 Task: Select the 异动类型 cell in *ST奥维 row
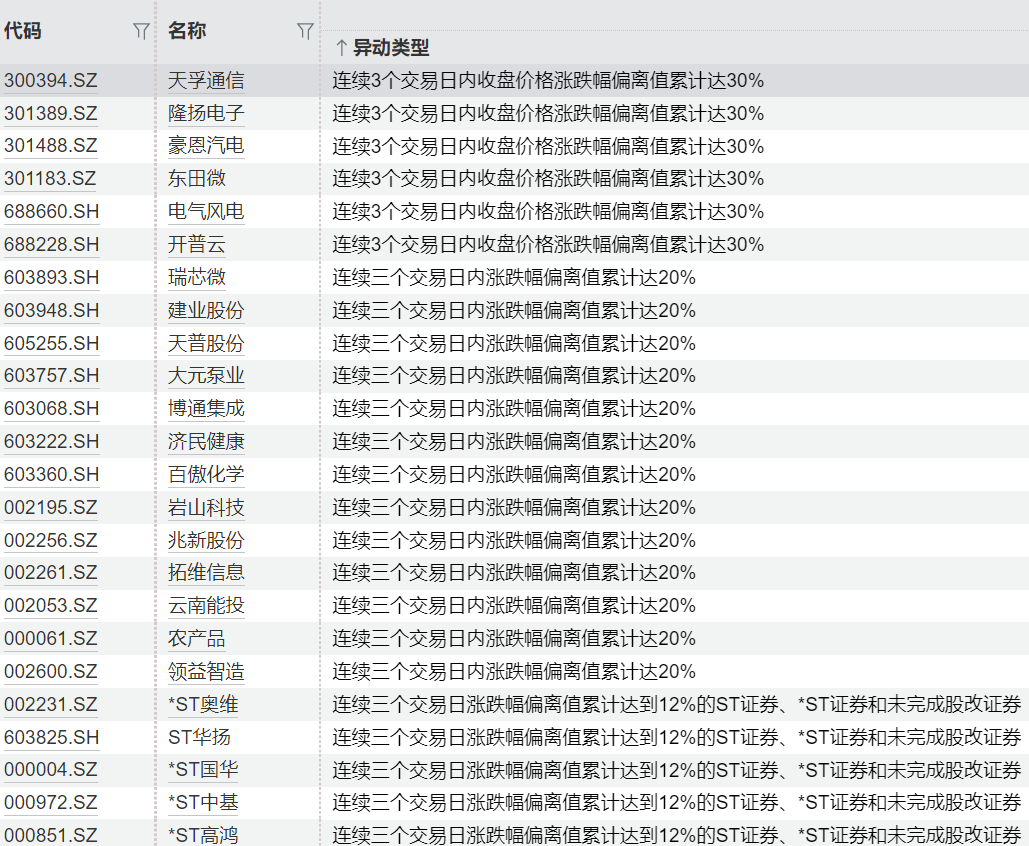coord(675,704)
